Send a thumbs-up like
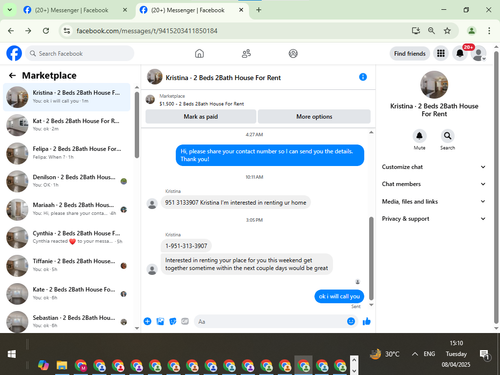The image size is (500, 375). [366, 321]
